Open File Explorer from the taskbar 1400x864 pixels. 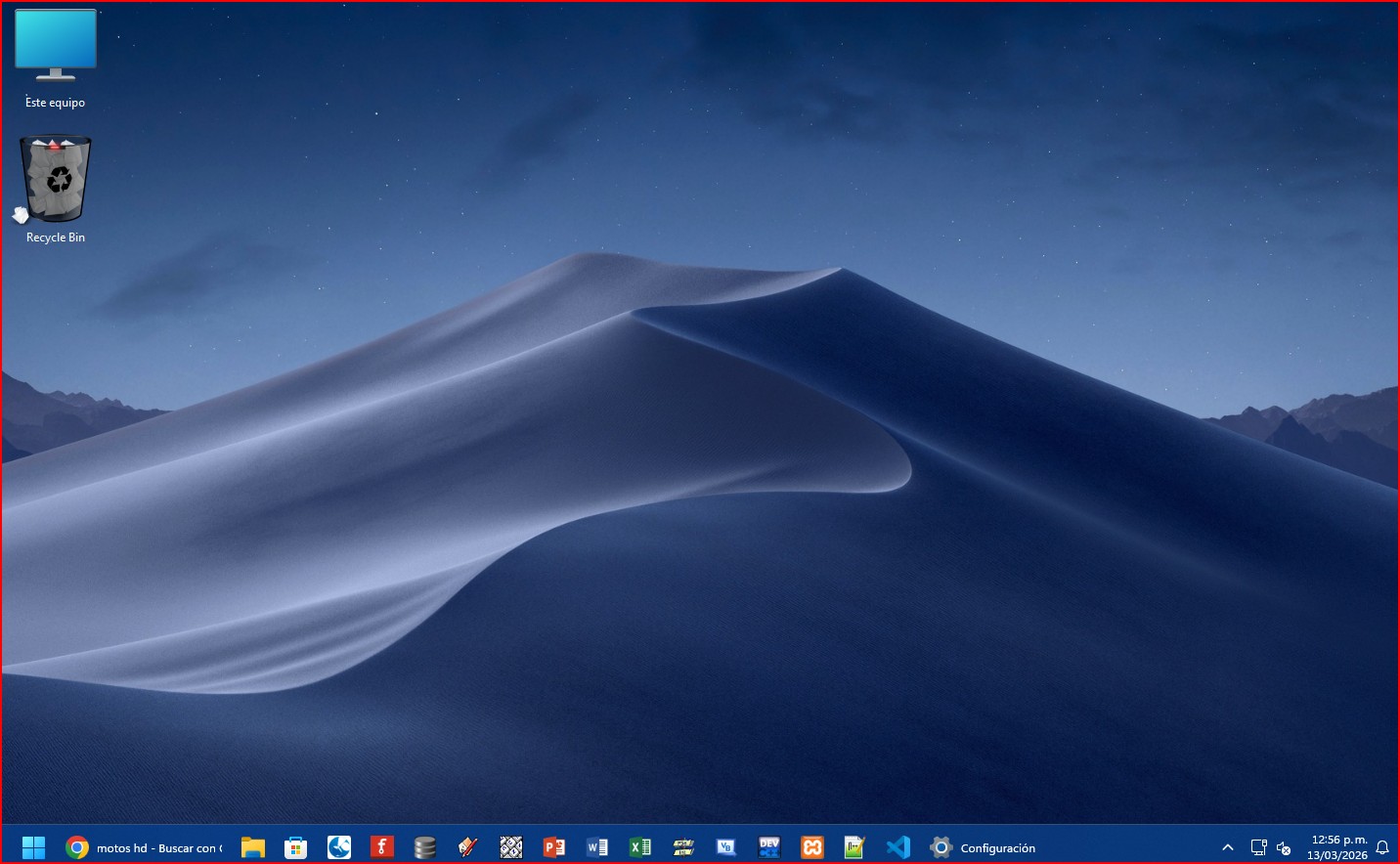(x=253, y=847)
